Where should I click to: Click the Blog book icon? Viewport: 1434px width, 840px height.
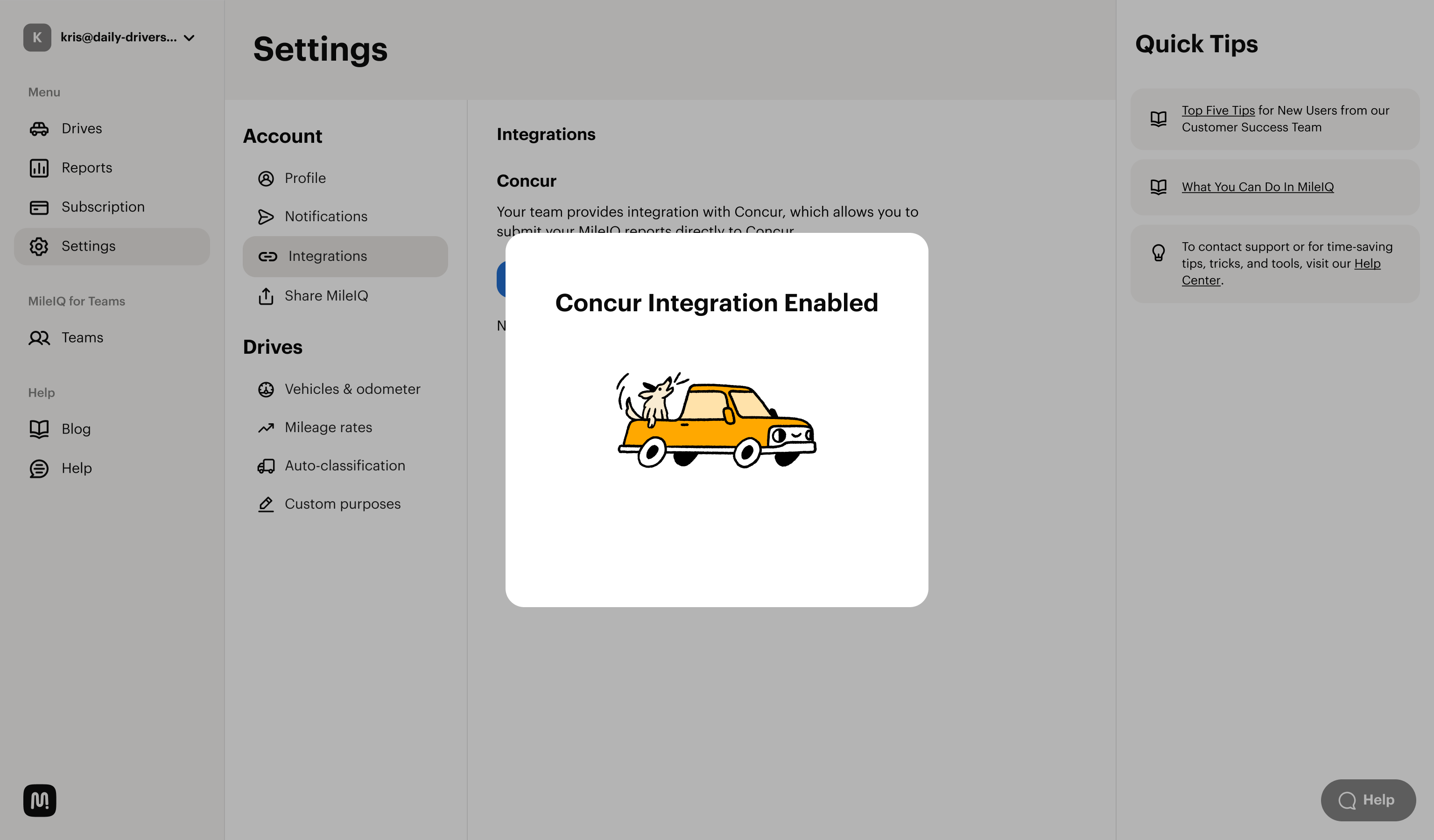pos(39,429)
